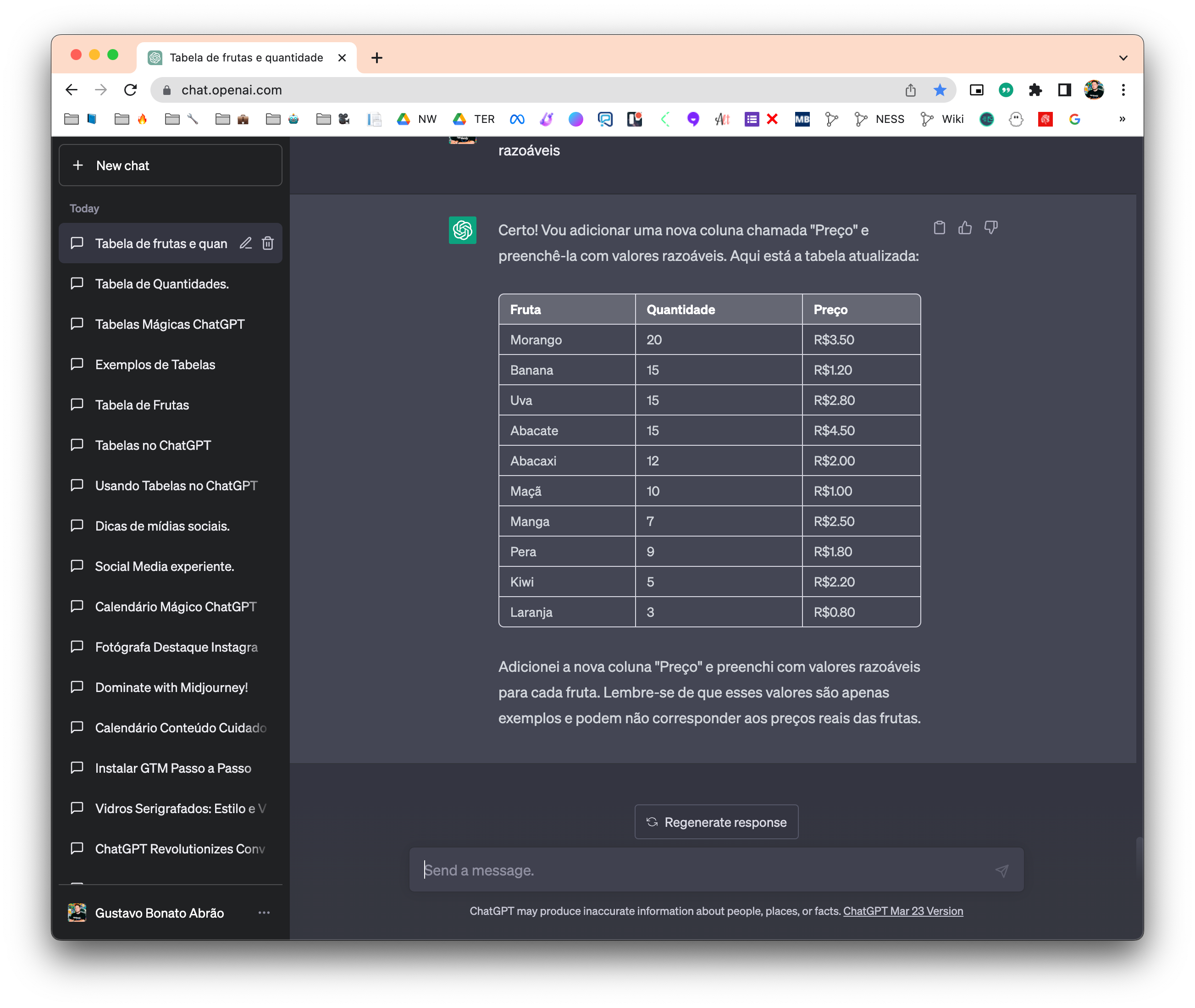Open the Wiki bookmark
Screen dimensions: 1195x1008
pos(942,119)
